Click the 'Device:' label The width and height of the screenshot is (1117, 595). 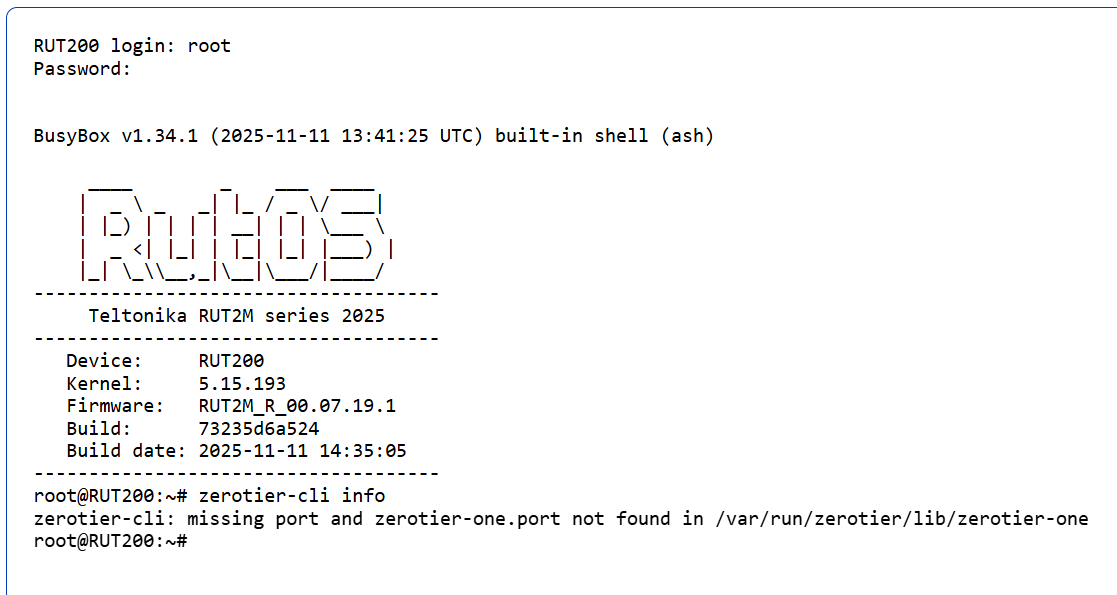tap(104, 361)
